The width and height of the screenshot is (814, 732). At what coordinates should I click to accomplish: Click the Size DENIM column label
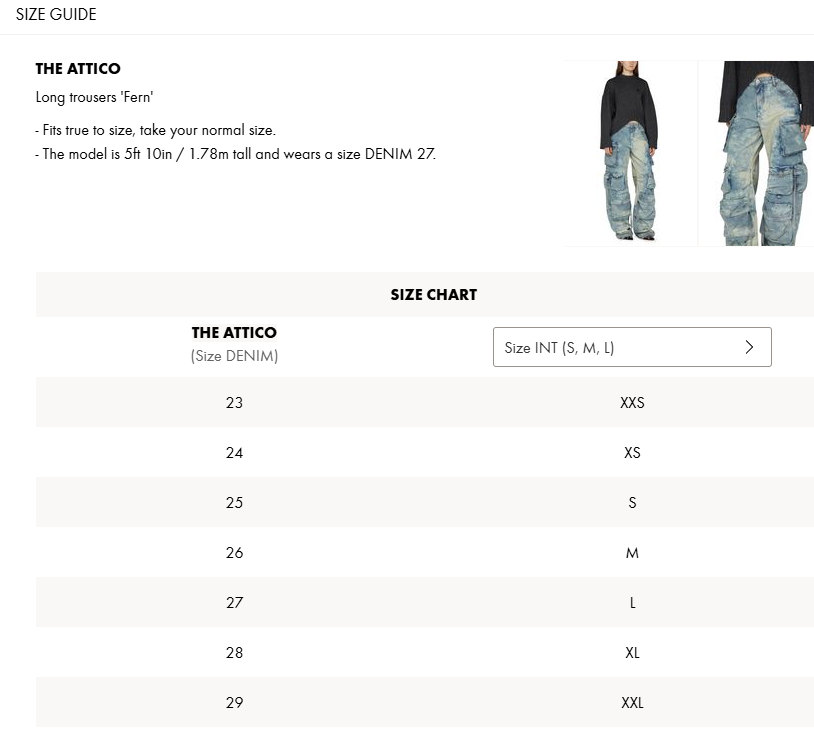[234, 356]
